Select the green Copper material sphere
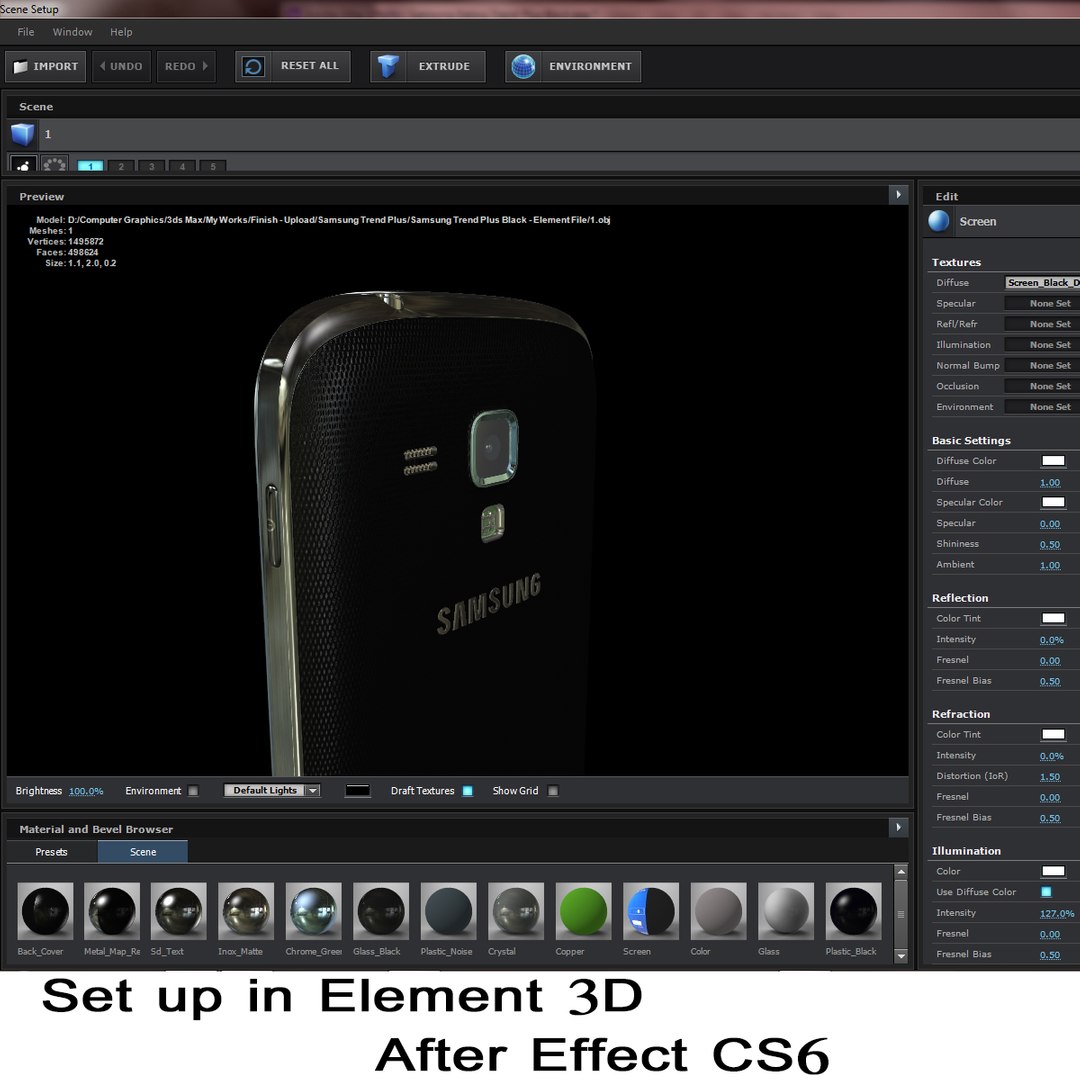Image resolution: width=1080 pixels, height=1080 pixels. (583, 911)
